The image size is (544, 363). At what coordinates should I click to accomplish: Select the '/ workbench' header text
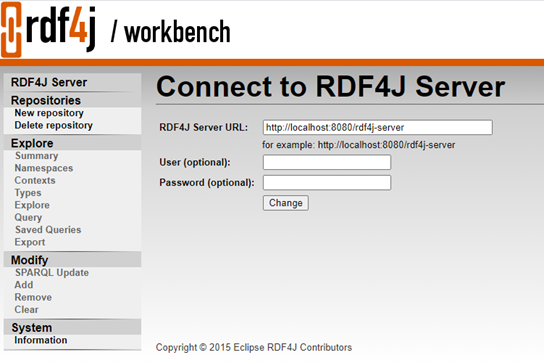click(171, 32)
